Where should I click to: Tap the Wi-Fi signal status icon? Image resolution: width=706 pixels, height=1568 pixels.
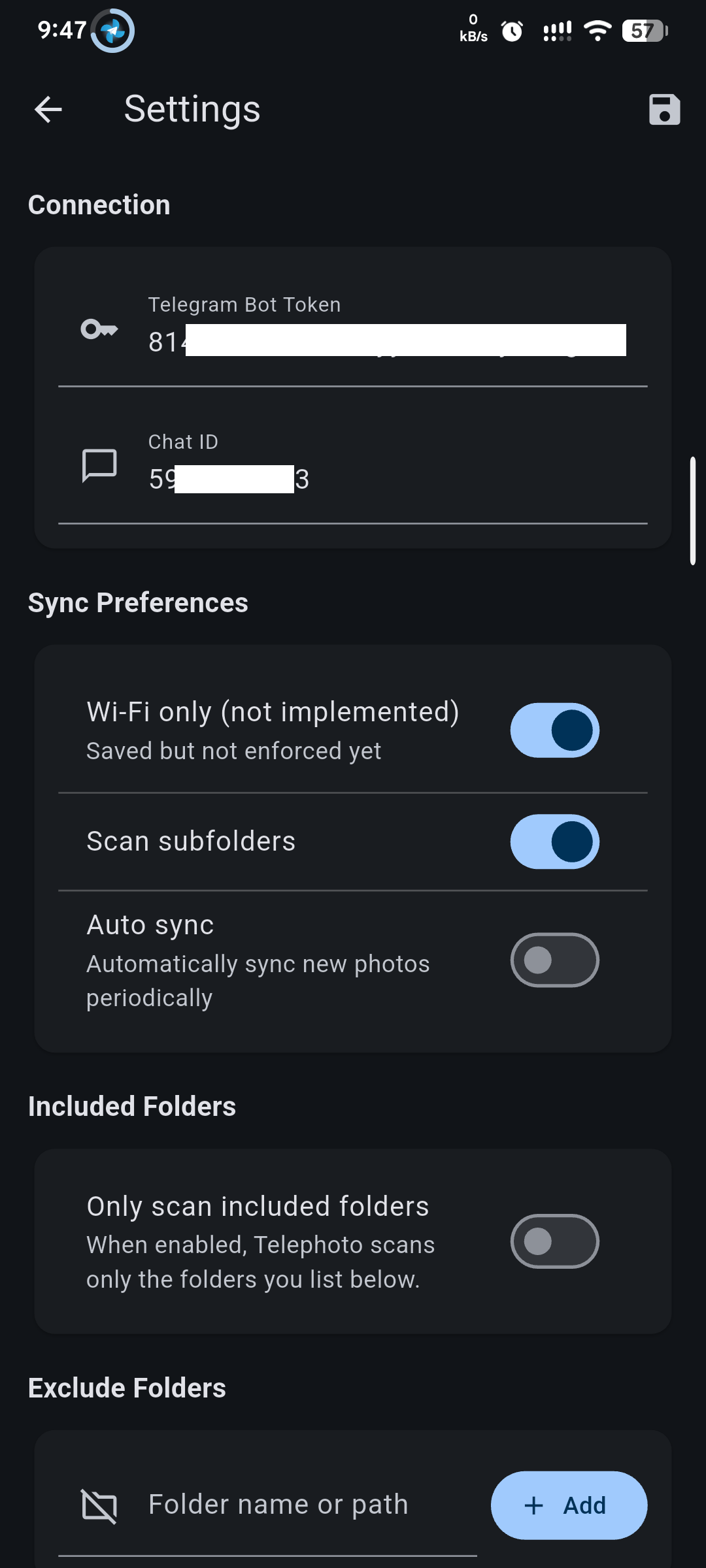(597, 31)
